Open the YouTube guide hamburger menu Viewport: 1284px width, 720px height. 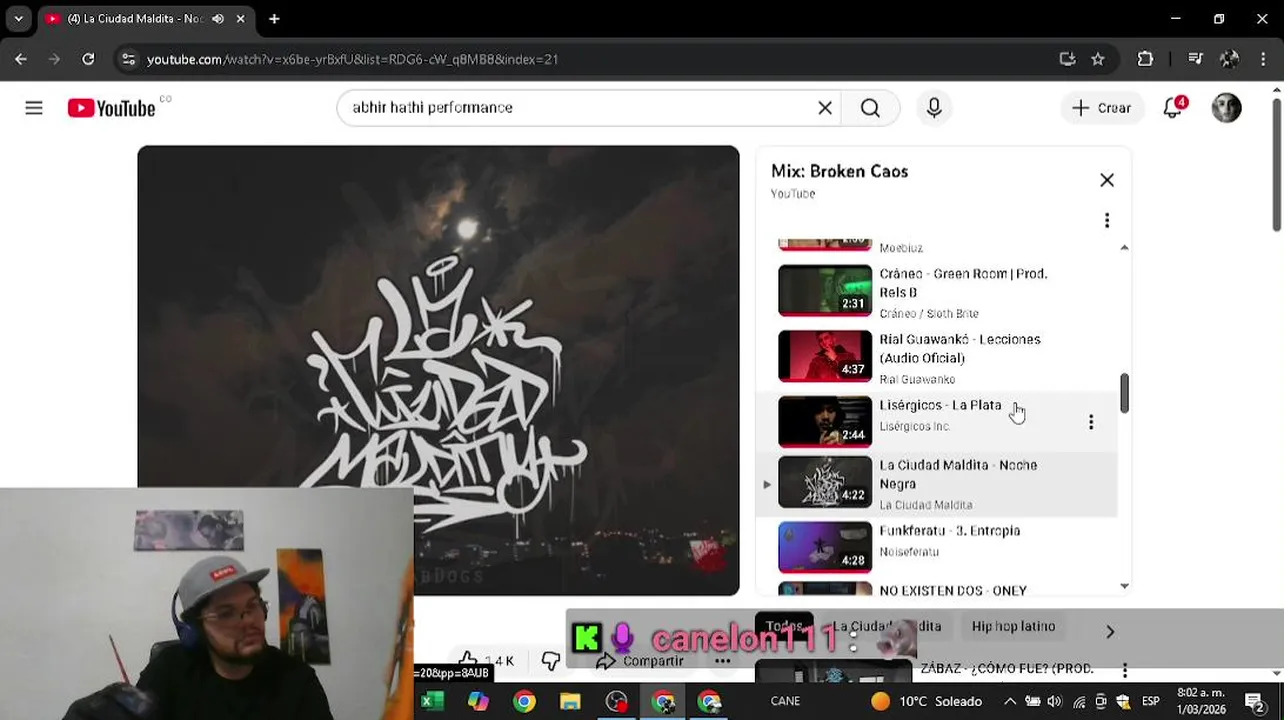click(34, 108)
